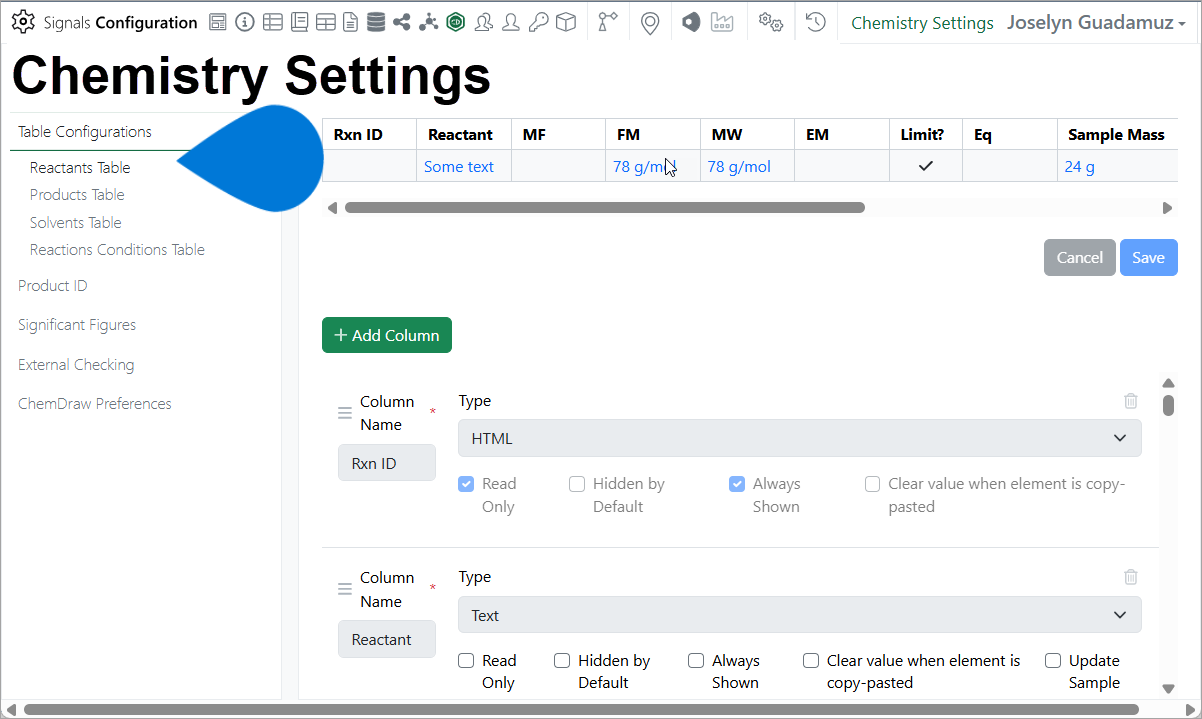Open the database stack icon

point(375,22)
